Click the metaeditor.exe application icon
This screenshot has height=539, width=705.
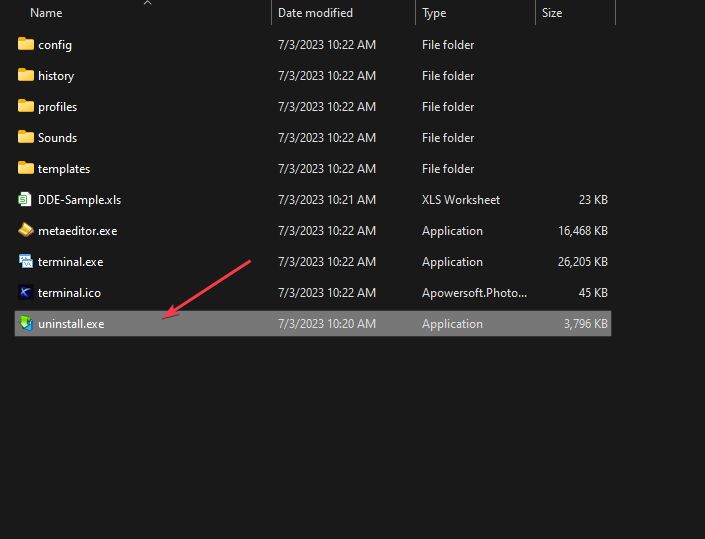pyautogui.click(x=26, y=230)
